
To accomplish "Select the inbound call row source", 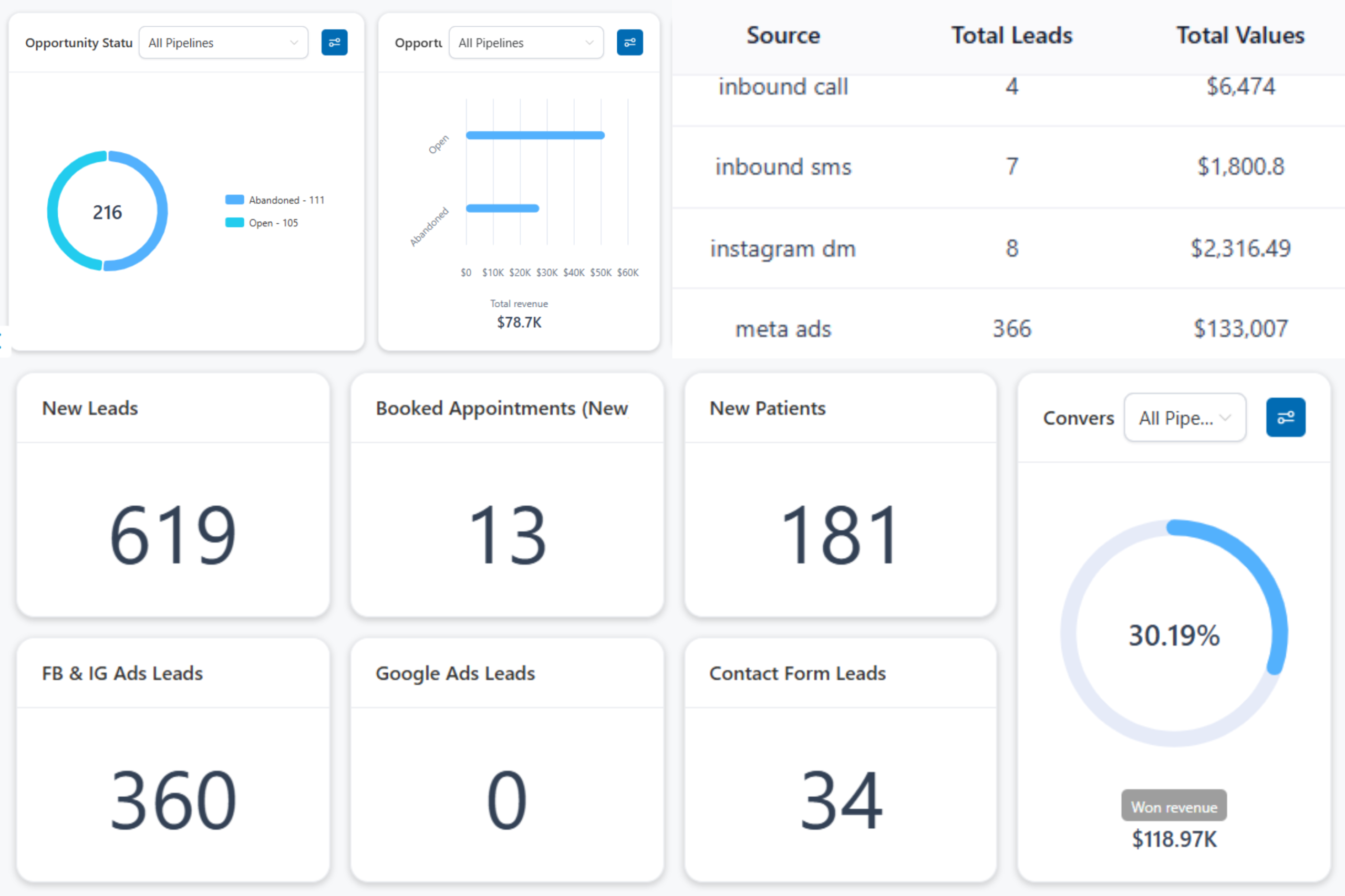I will (783, 87).
